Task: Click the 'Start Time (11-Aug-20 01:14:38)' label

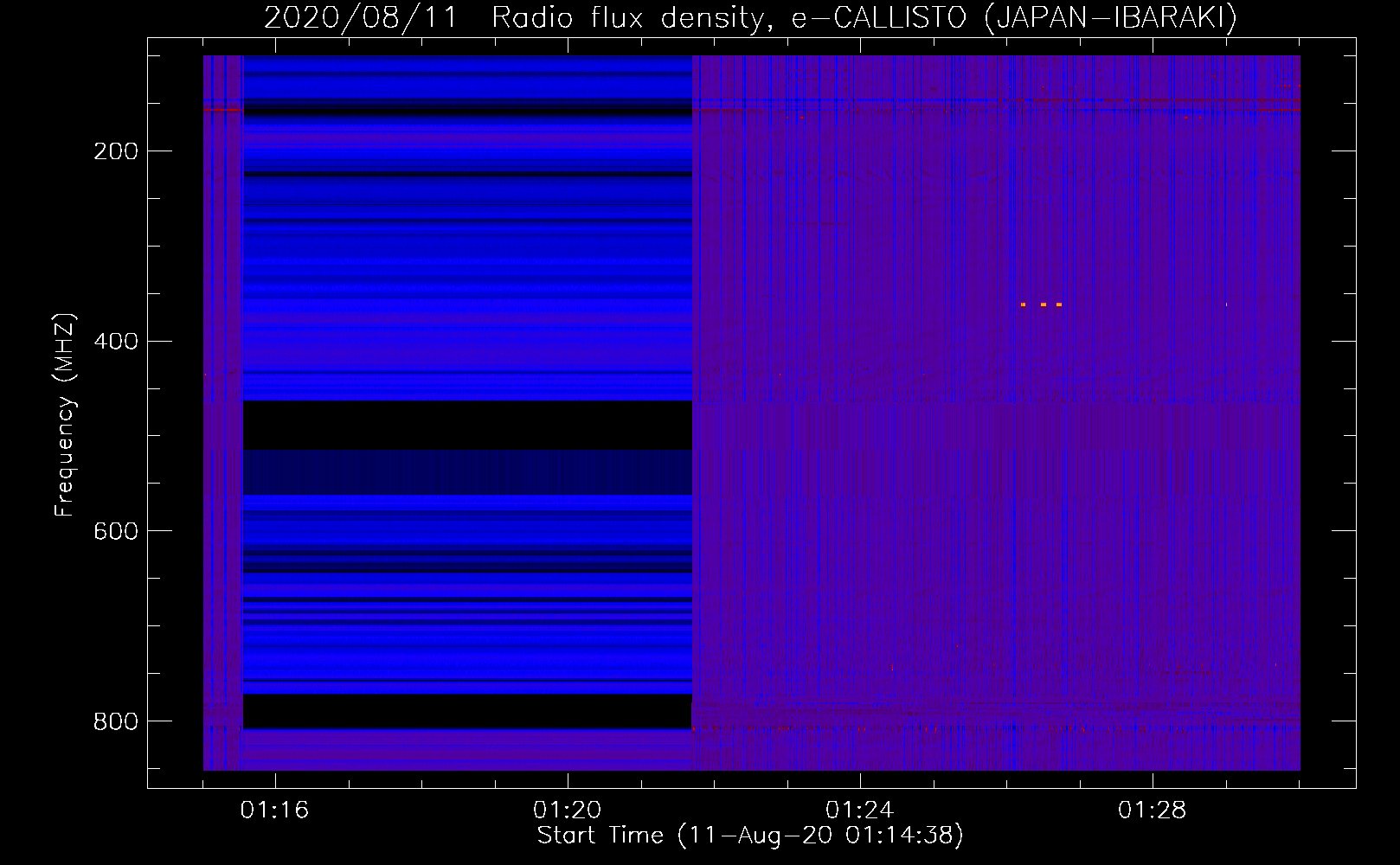Action: click(750, 836)
